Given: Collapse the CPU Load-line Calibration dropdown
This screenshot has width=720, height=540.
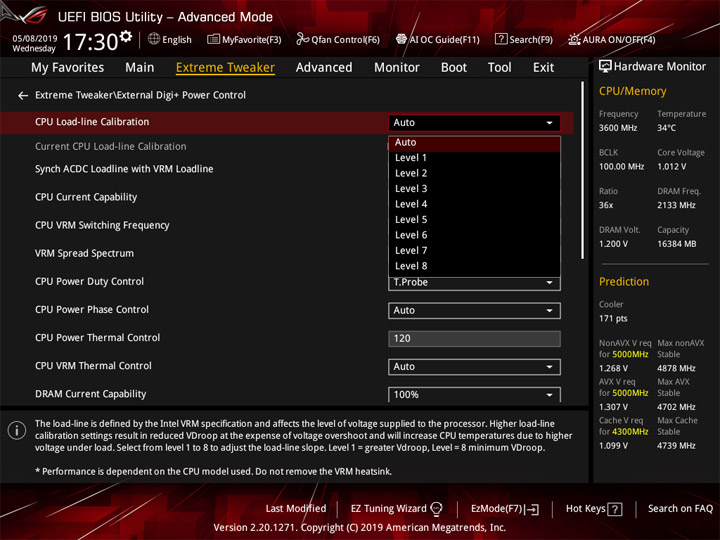Looking at the screenshot, I should [474, 123].
